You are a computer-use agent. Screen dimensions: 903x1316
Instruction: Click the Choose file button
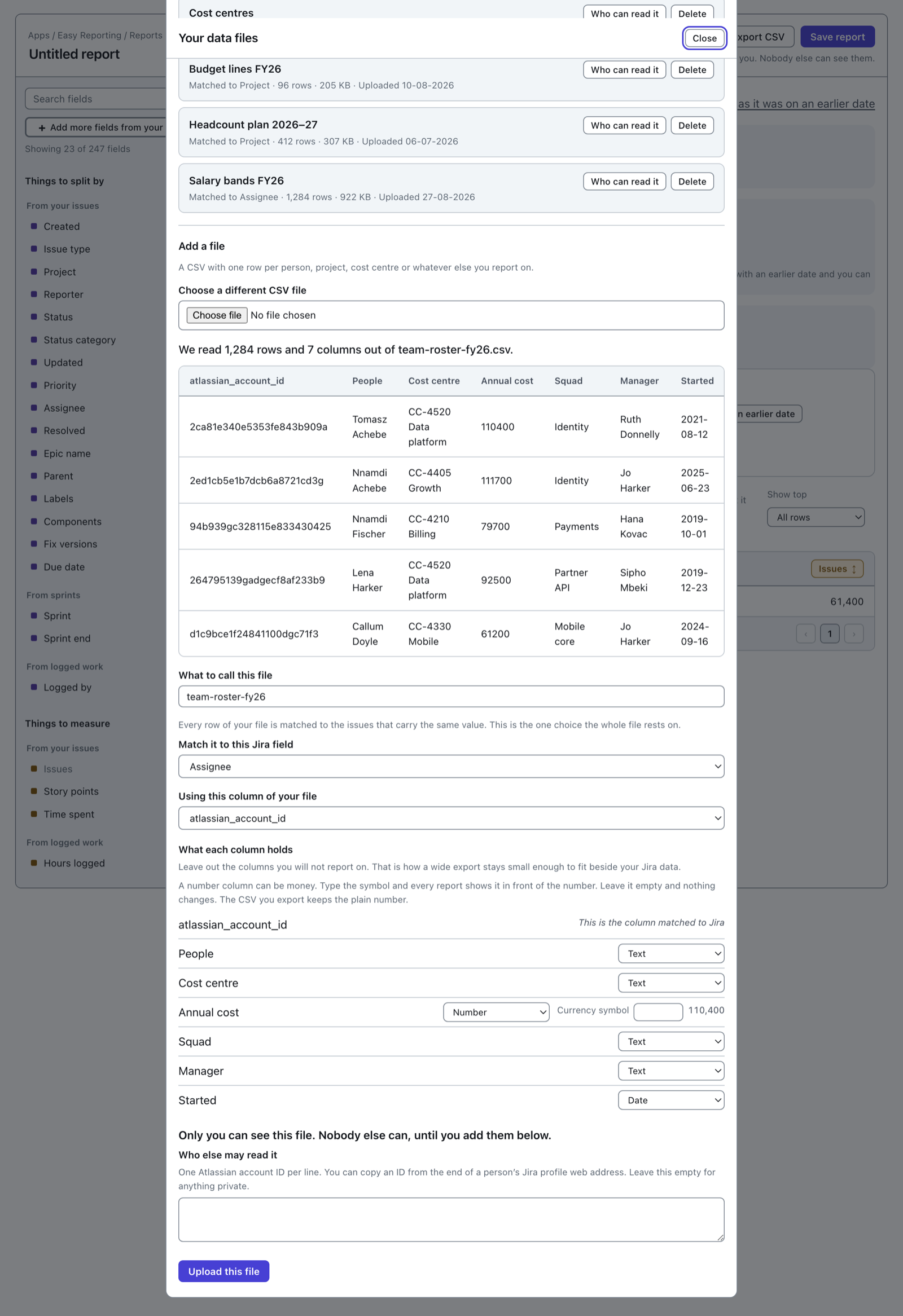(x=217, y=315)
